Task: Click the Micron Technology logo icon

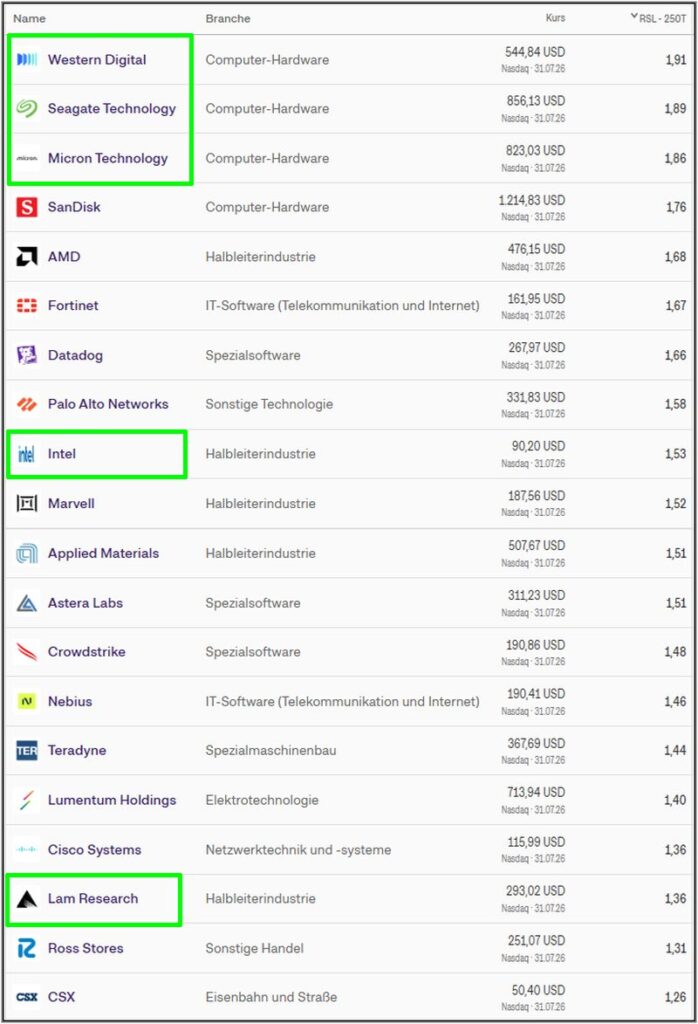Action: [27, 158]
